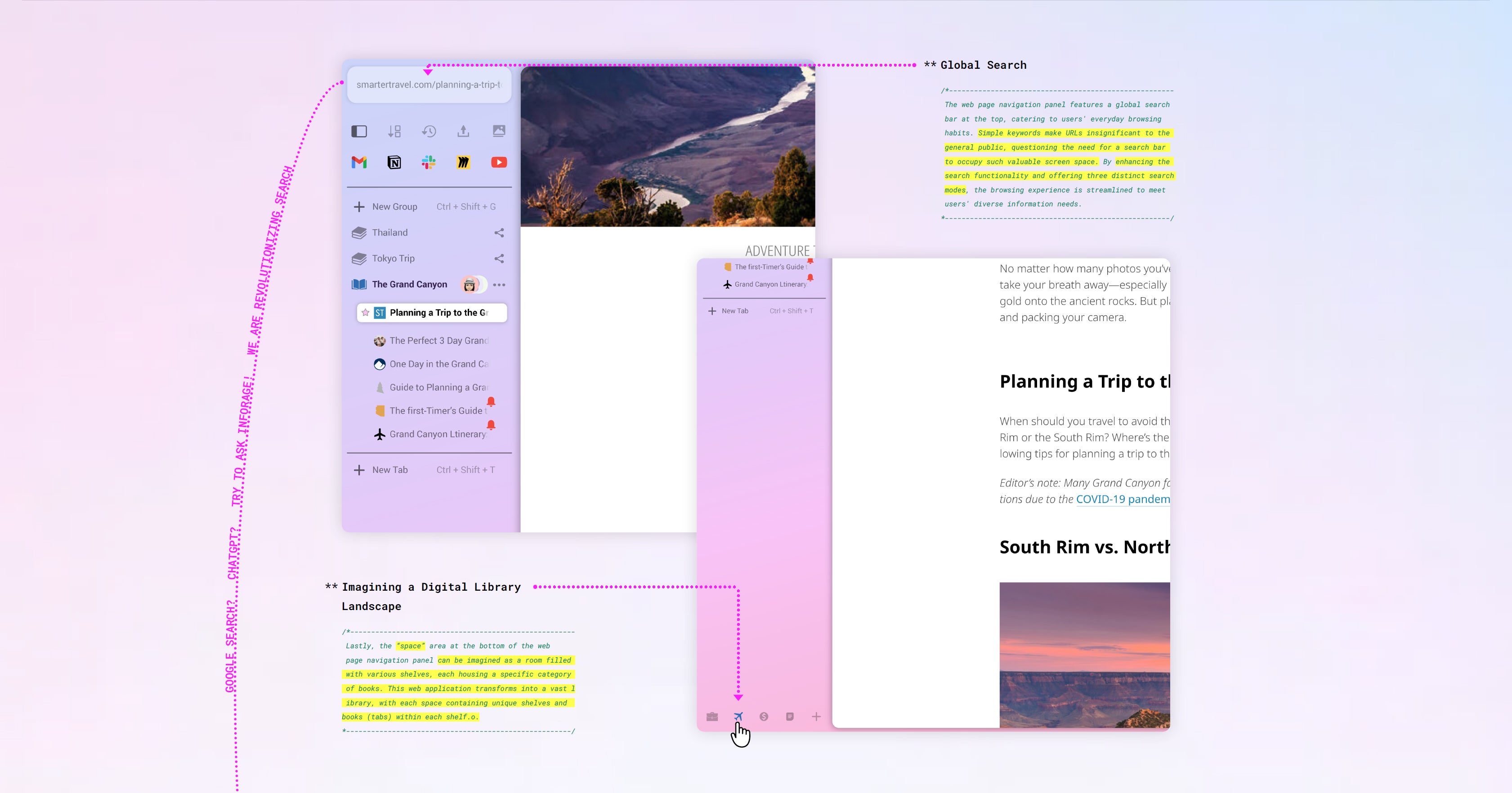Click the collaborator avatar on The Grand Canyon
This screenshot has width=1512, height=793.
click(x=470, y=285)
